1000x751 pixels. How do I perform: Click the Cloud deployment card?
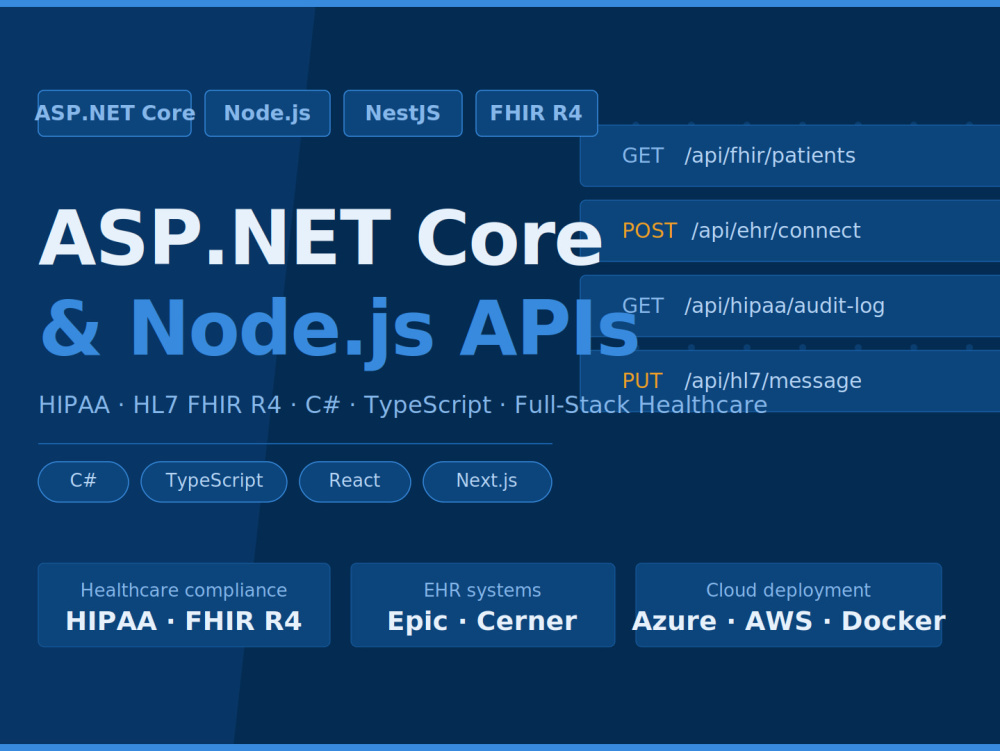(788, 605)
